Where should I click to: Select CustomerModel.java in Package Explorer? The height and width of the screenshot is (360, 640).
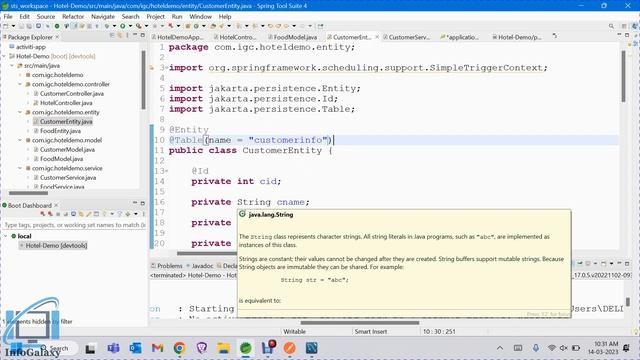coord(67,149)
